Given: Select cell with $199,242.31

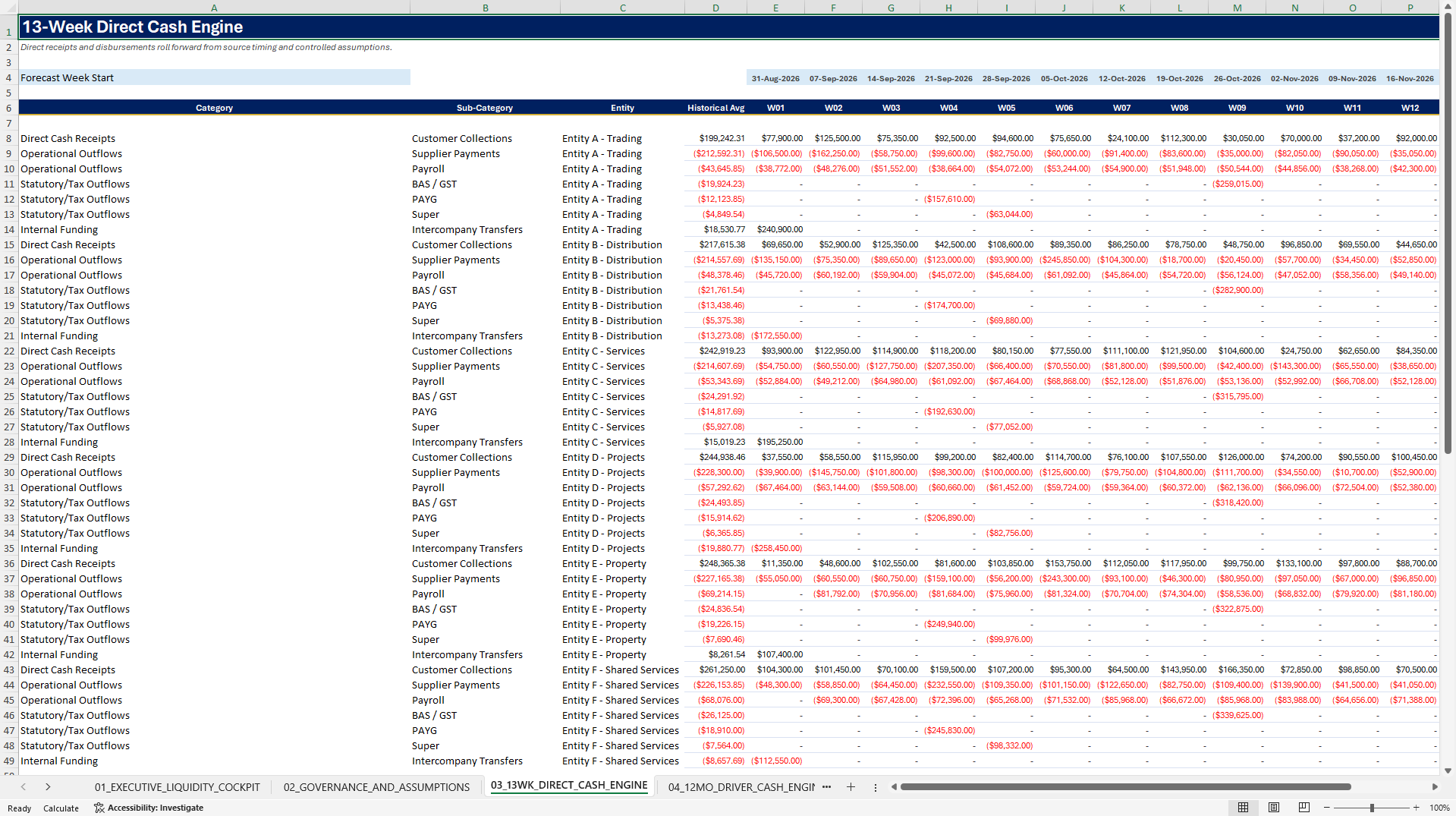Looking at the screenshot, I should pos(715,138).
